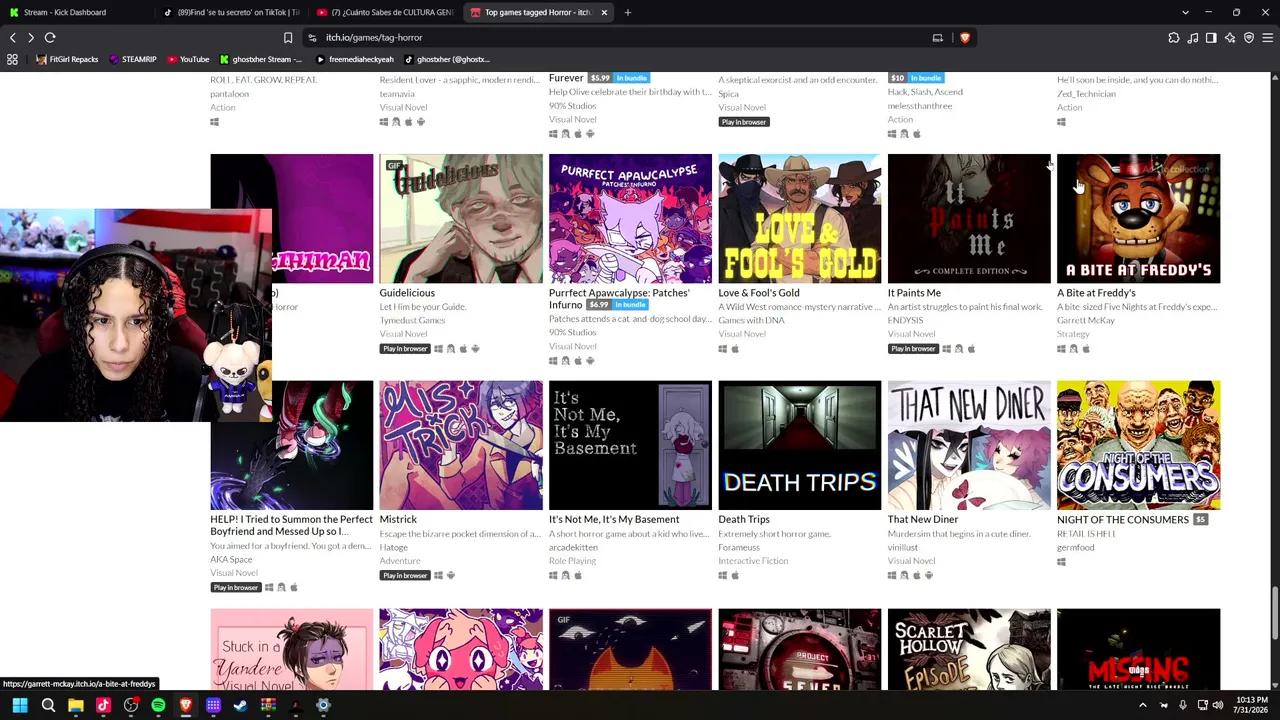This screenshot has width=1280, height=720.
Task: Open the freemediaheckyeah bookmark
Action: pos(354,59)
